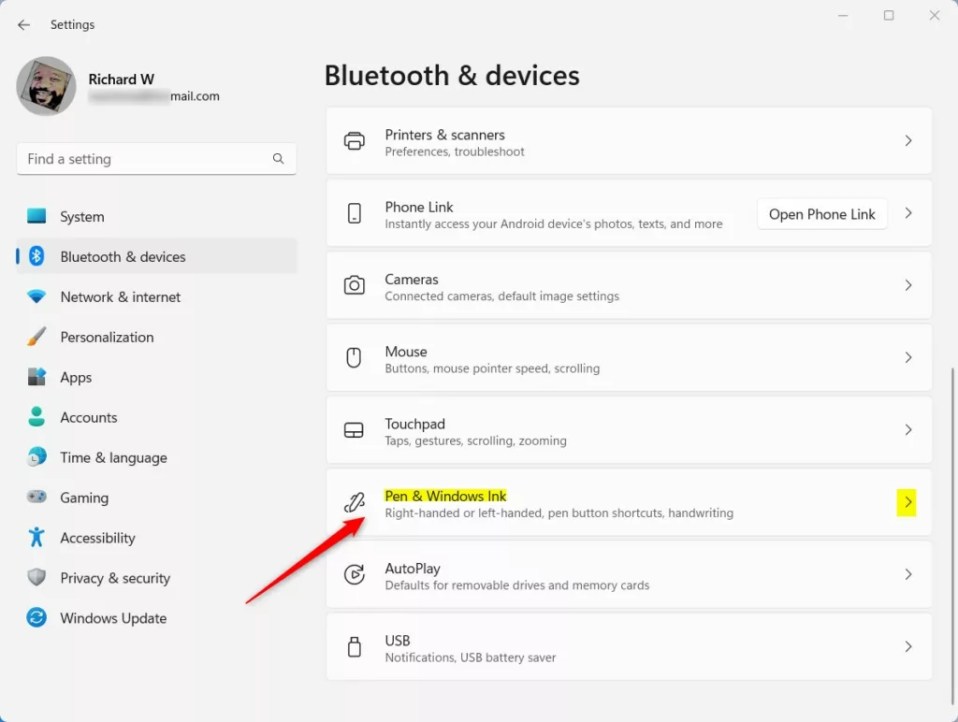Click the Pen & Windows Ink icon
The image size is (958, 722).
pos(354,503)
